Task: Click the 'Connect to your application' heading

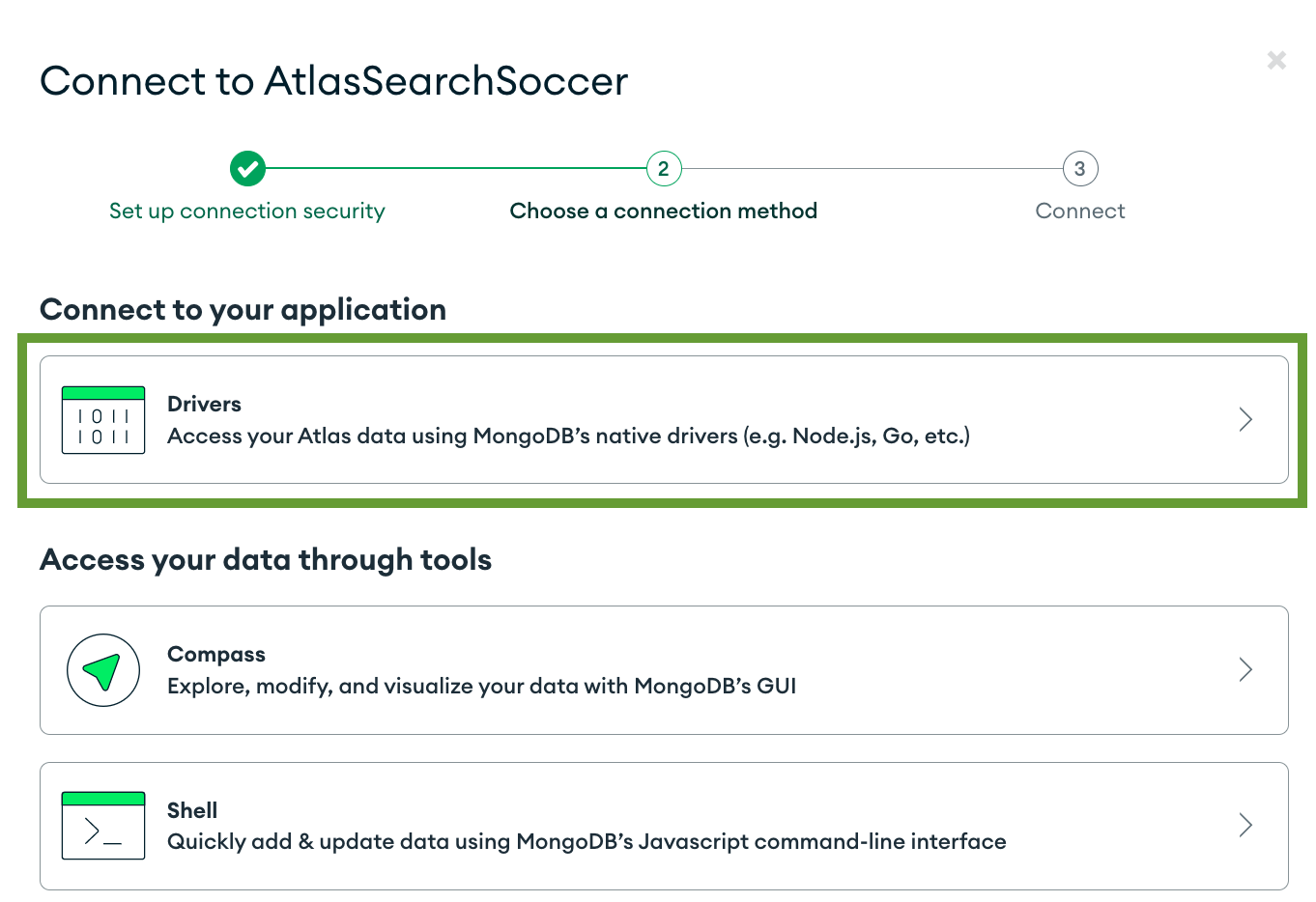Action: click(x=243, y=310)
